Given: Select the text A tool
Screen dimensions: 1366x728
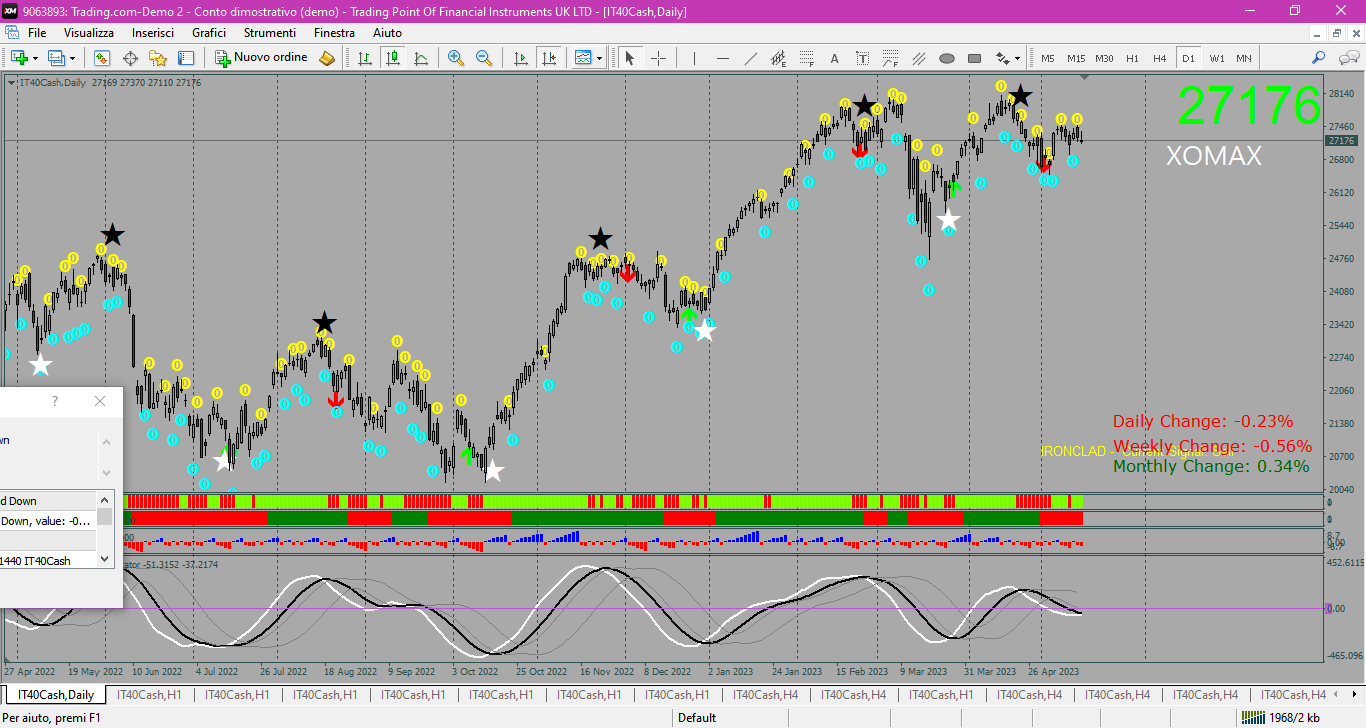Looking at the screenshot, I should coord(834,58).
